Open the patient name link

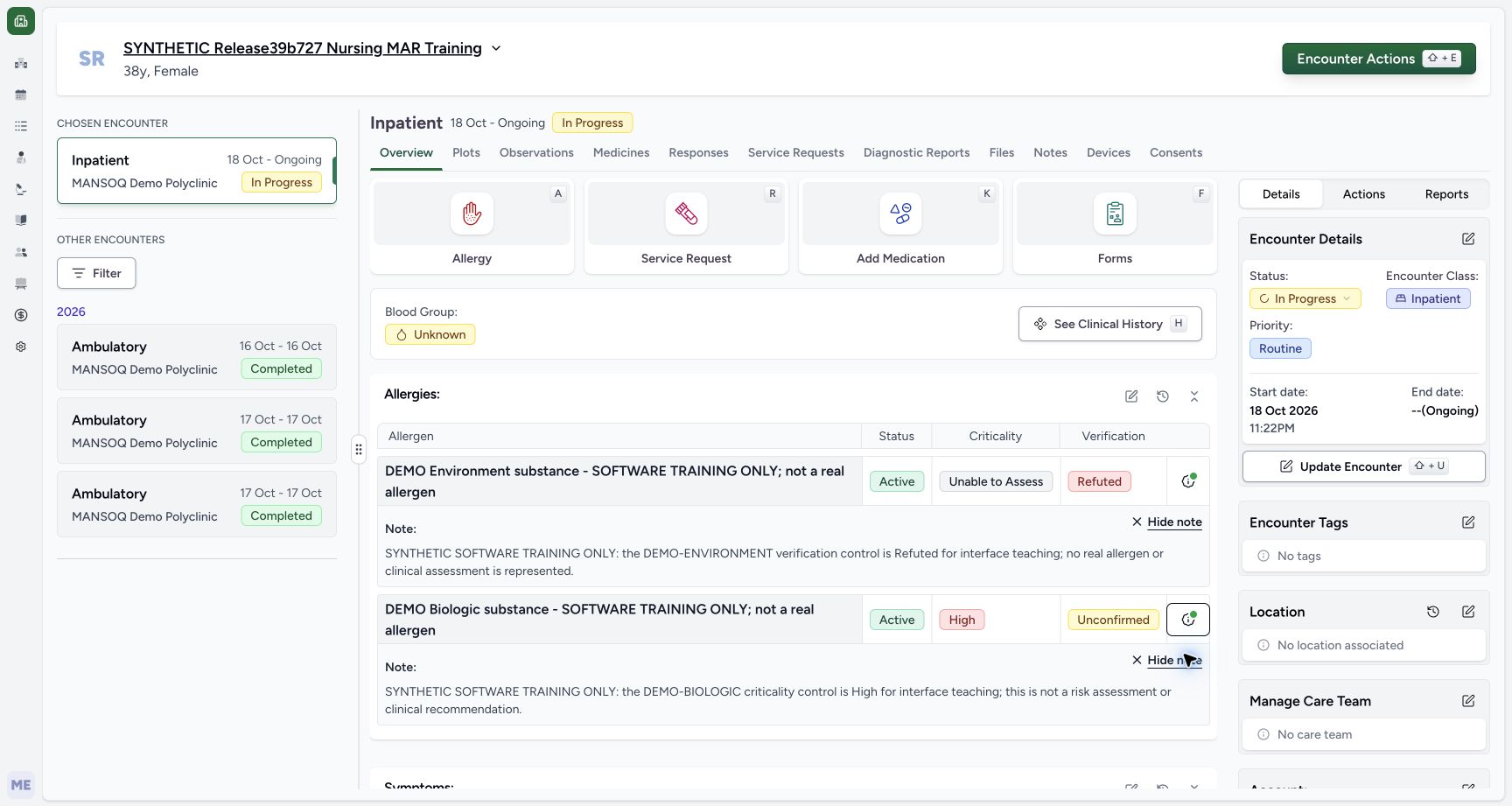(x=303, y=48)
